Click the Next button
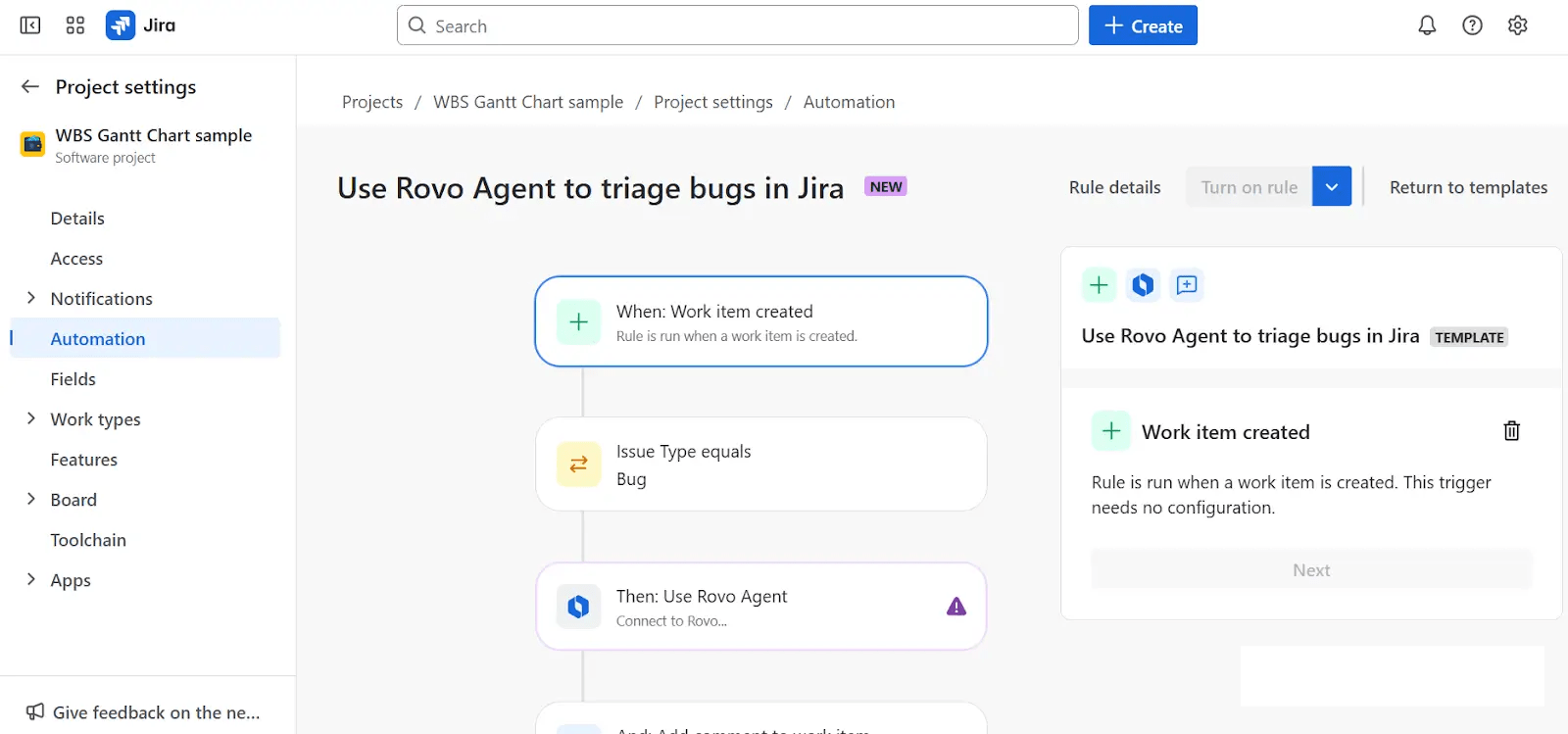 click(1311, 570)
